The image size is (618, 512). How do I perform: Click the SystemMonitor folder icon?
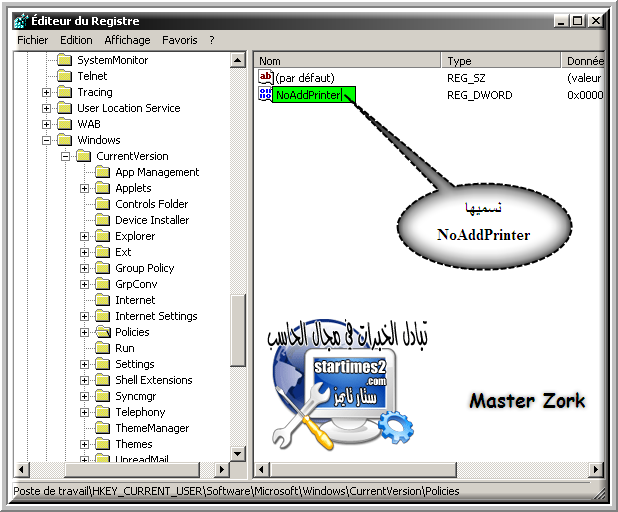pos(64,60)
